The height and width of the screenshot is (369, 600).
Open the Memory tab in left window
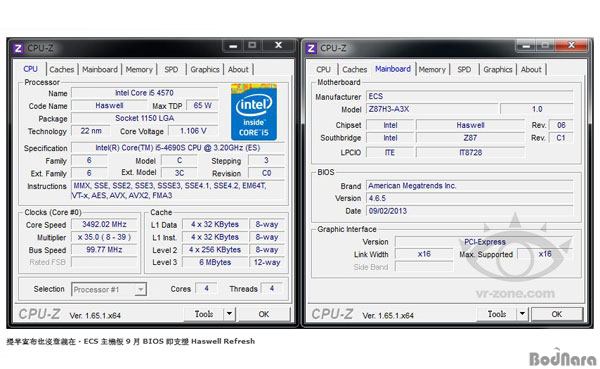[139, 70]
